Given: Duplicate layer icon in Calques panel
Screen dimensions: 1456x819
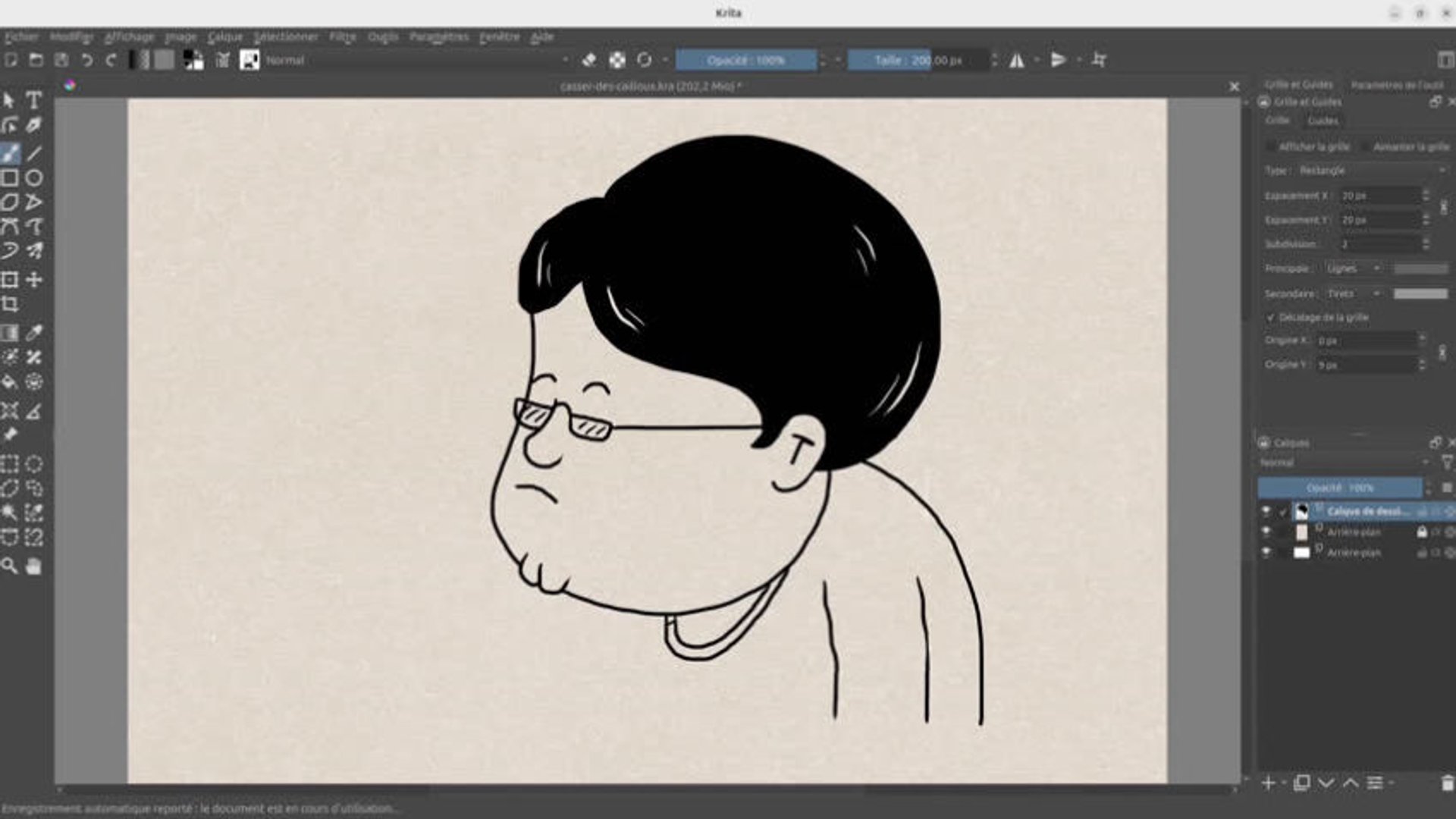Looking at the screenshot, I should [1302, 783].
